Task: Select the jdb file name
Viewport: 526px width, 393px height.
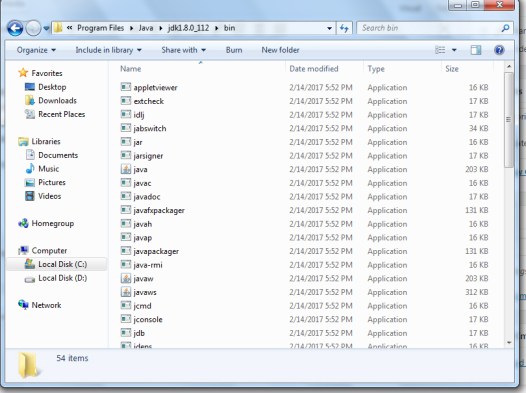Action: tap(139, 333)
